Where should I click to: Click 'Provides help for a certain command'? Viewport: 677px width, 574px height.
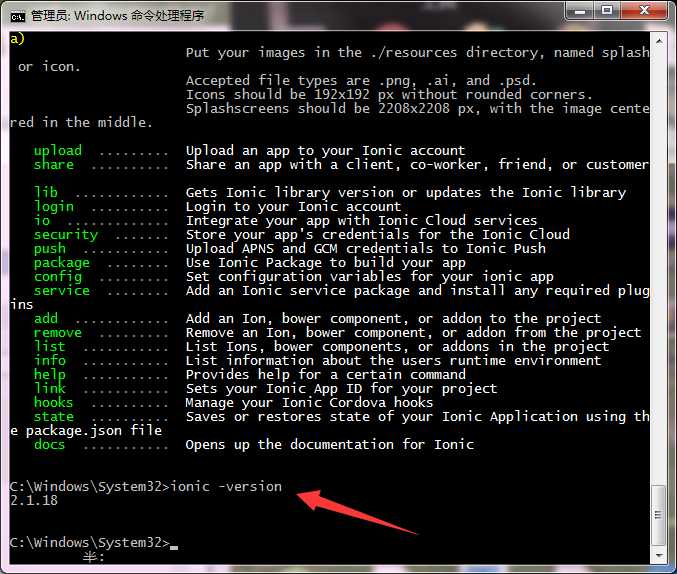tap(326, 374)
